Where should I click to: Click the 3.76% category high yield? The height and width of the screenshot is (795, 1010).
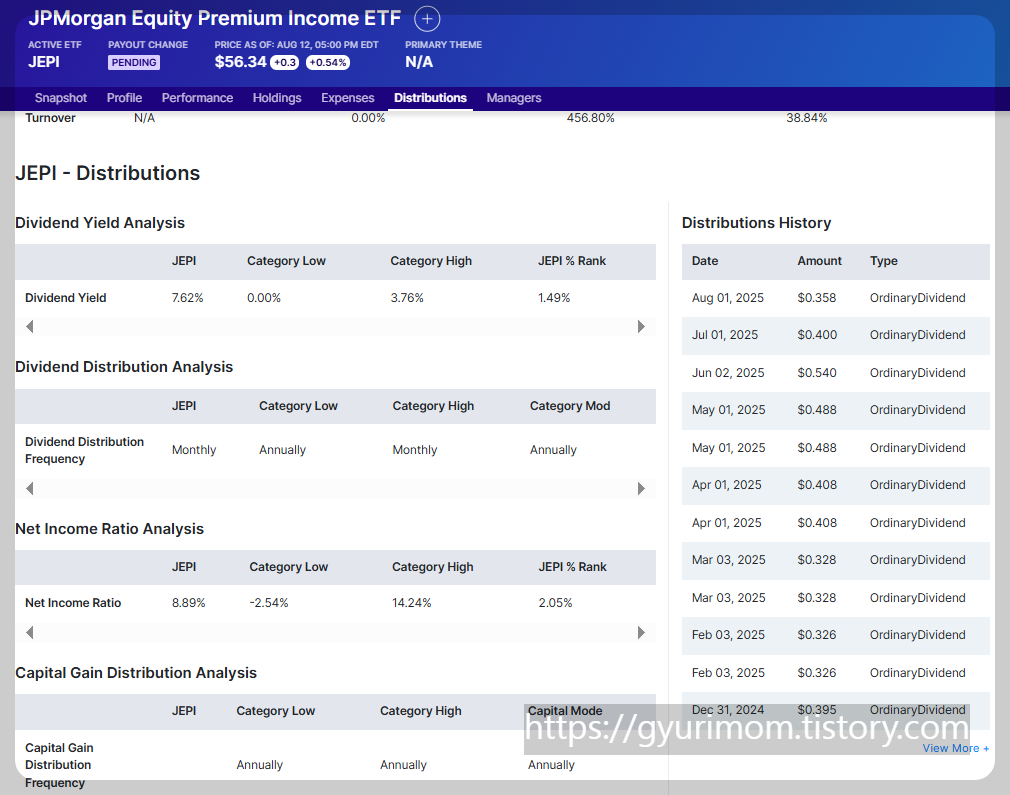407,298
